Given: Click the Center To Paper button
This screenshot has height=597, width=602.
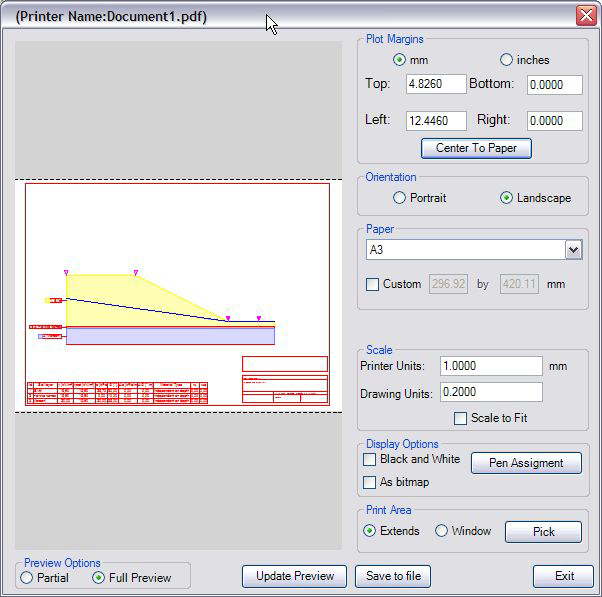Looking at the screenshot, I should 476,148.
